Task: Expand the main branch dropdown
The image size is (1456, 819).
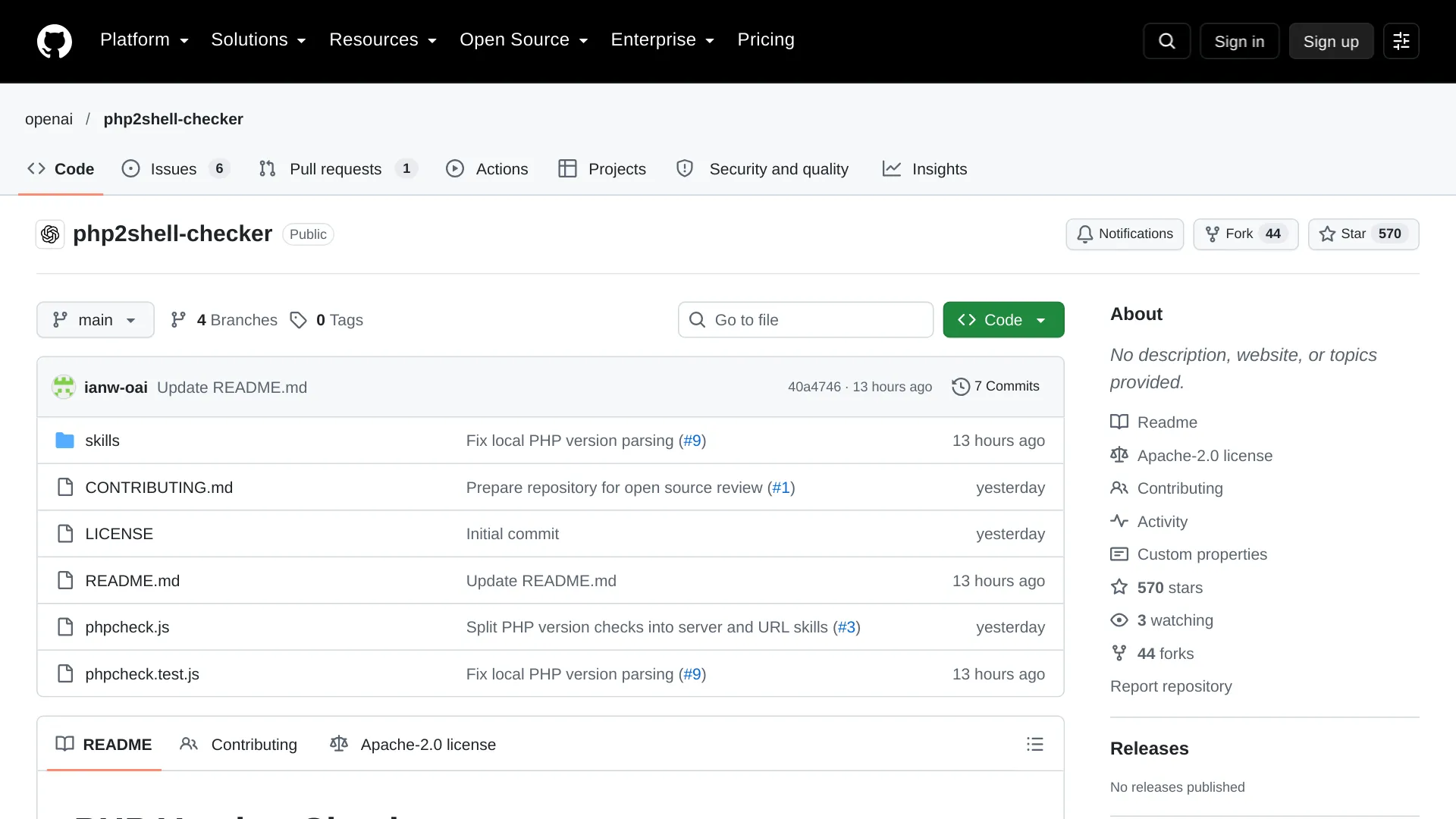Action: pos(96,320)
